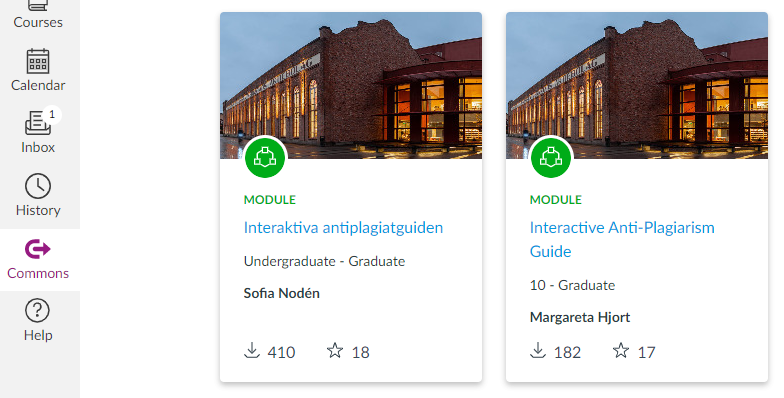The image size is (784, 398).
Task: Click building thumbnail of Interactive Anti-Plagiarism Guide card
Action: point(637,86)
